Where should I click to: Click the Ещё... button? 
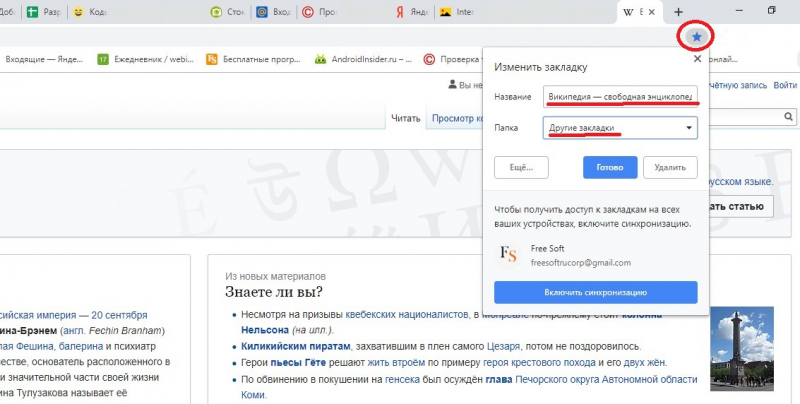521,167
